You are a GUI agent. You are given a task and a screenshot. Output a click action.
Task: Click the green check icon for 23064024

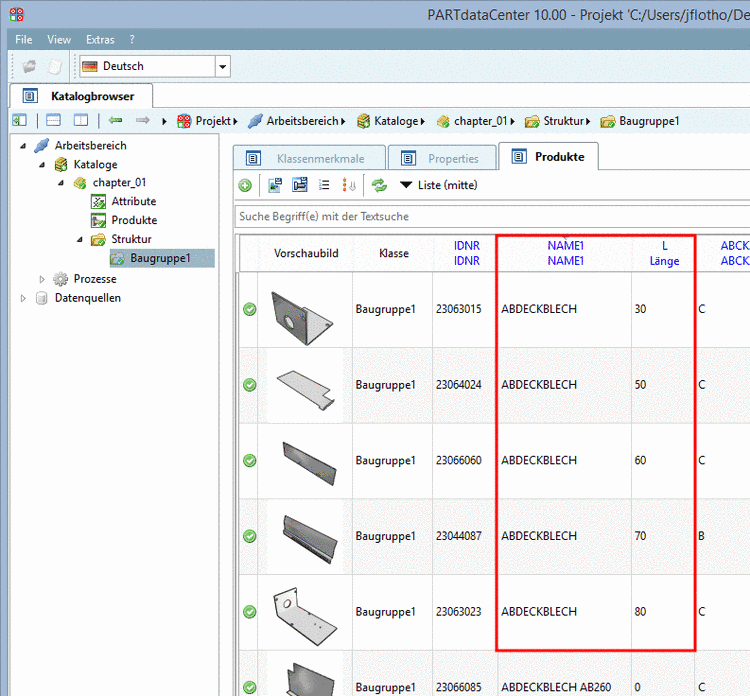coord(250,385)
